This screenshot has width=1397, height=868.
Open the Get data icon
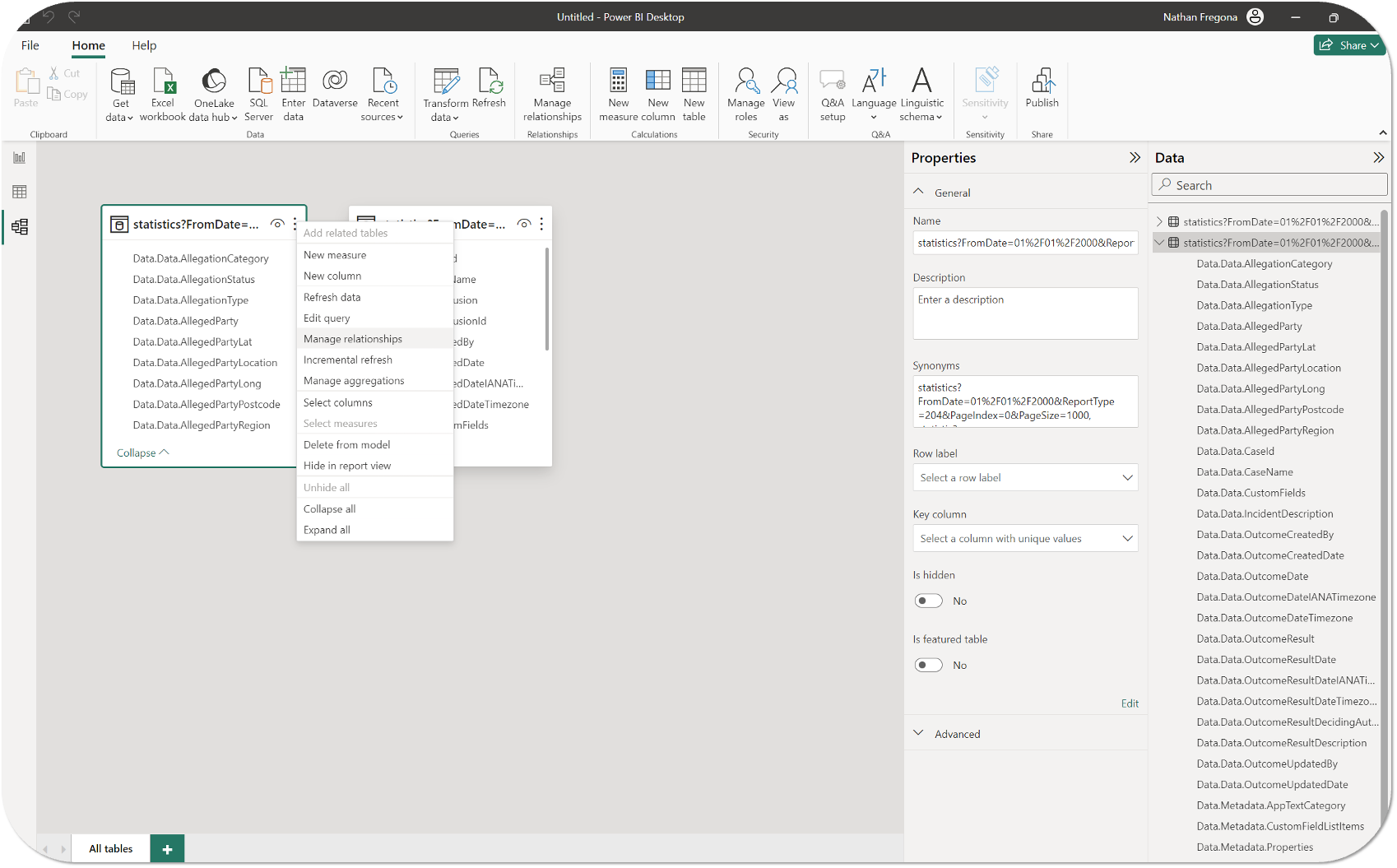coord(121,81)
